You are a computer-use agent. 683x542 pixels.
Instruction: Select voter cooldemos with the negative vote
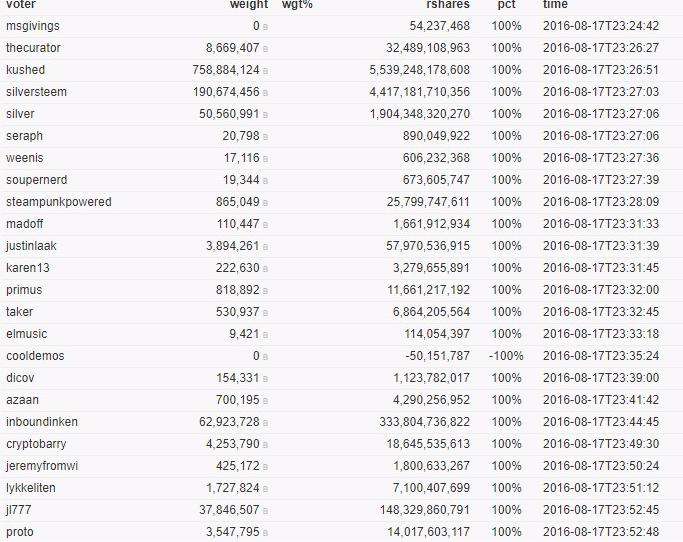[33, 356]
